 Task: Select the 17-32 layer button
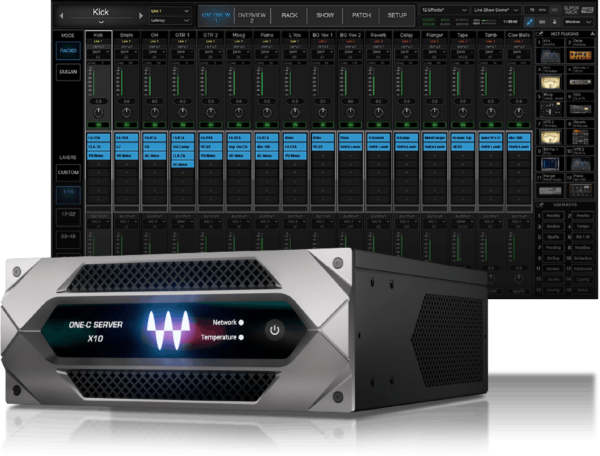pos(68,215)
